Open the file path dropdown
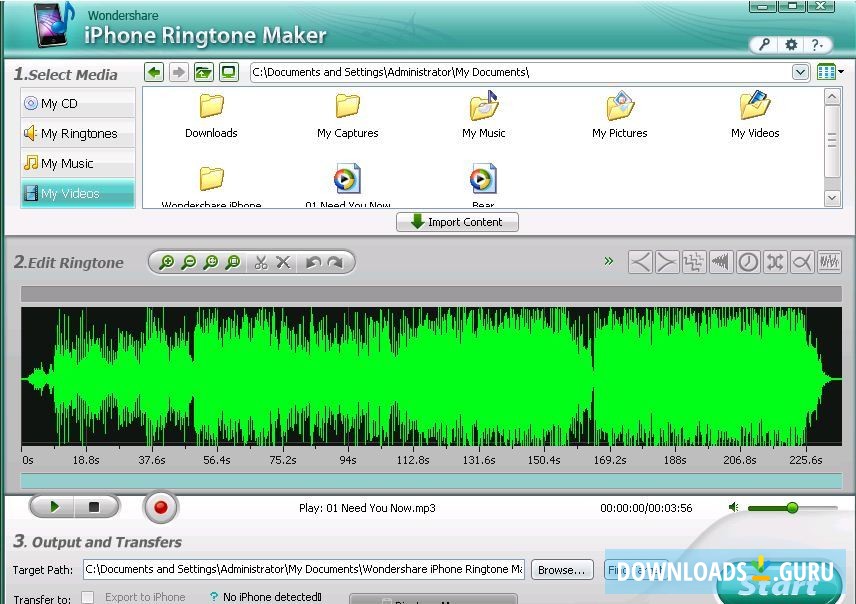 click(x=800, y=72)
